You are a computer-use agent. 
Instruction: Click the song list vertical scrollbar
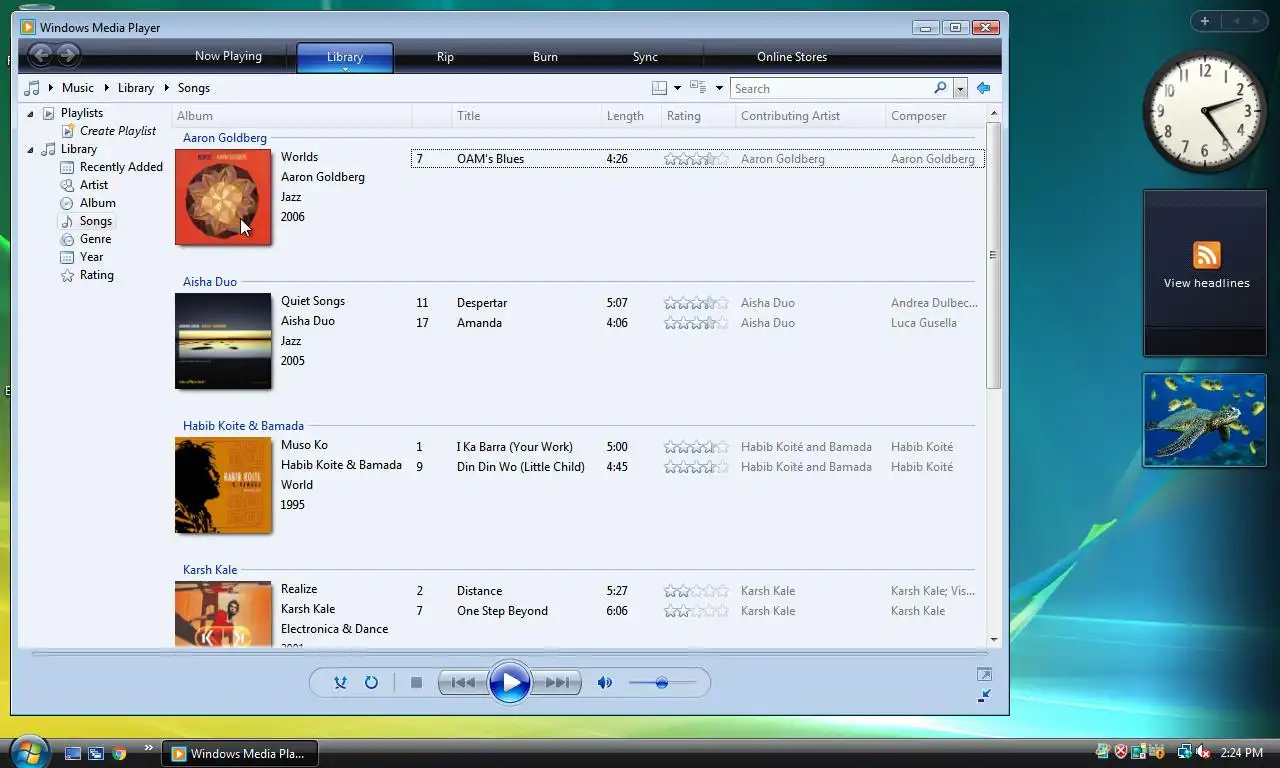point(993,255)
